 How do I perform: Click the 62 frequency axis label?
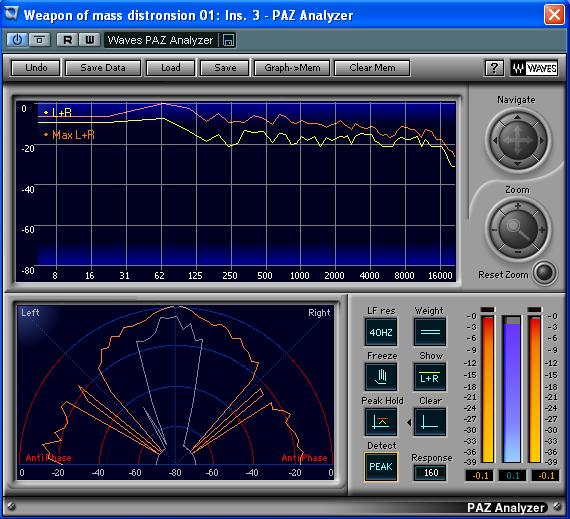point(160,276)
